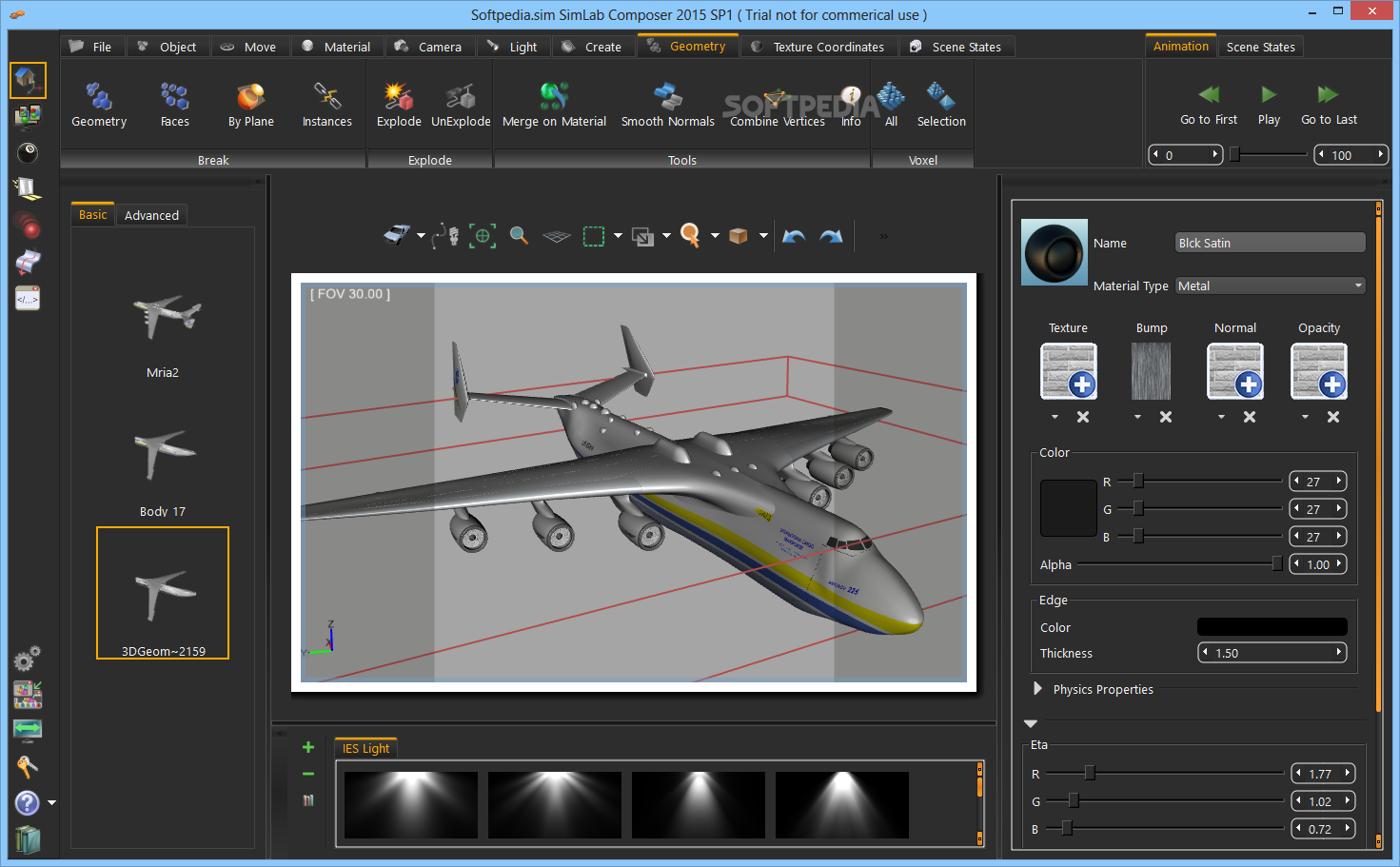Switch to the Material tab

[x=336, y=47]
